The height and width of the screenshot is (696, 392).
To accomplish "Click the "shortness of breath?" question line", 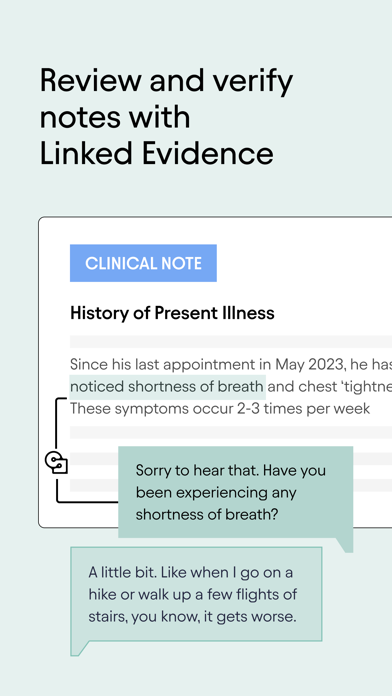I will 207,514.
